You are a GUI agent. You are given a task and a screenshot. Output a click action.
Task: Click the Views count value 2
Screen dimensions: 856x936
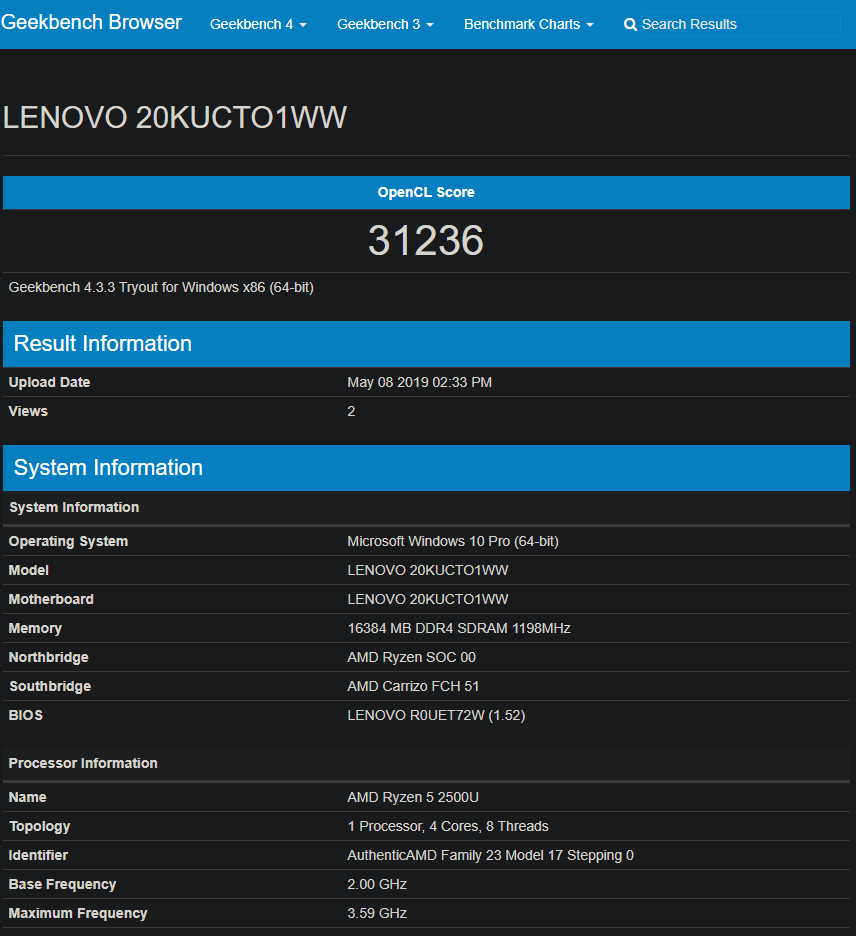point(351,411)
